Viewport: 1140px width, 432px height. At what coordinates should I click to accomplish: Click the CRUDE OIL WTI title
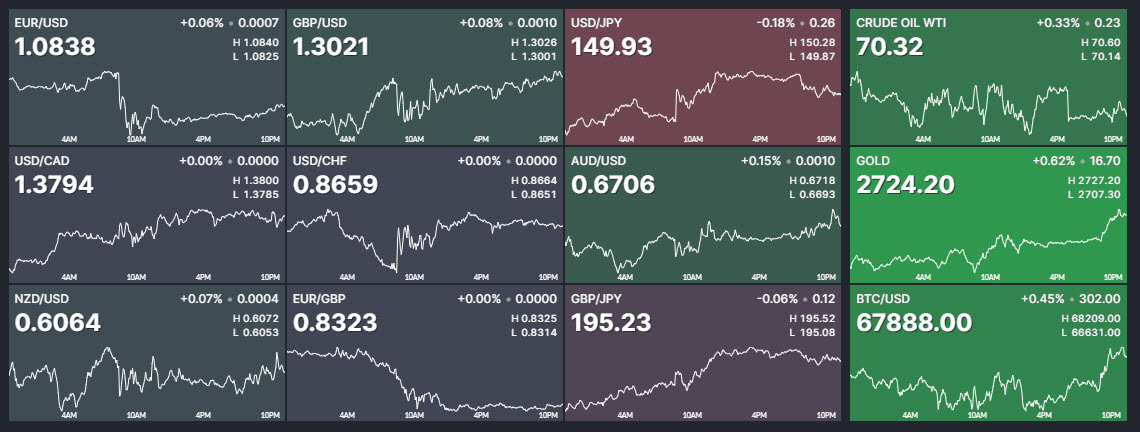pos(902,22)
